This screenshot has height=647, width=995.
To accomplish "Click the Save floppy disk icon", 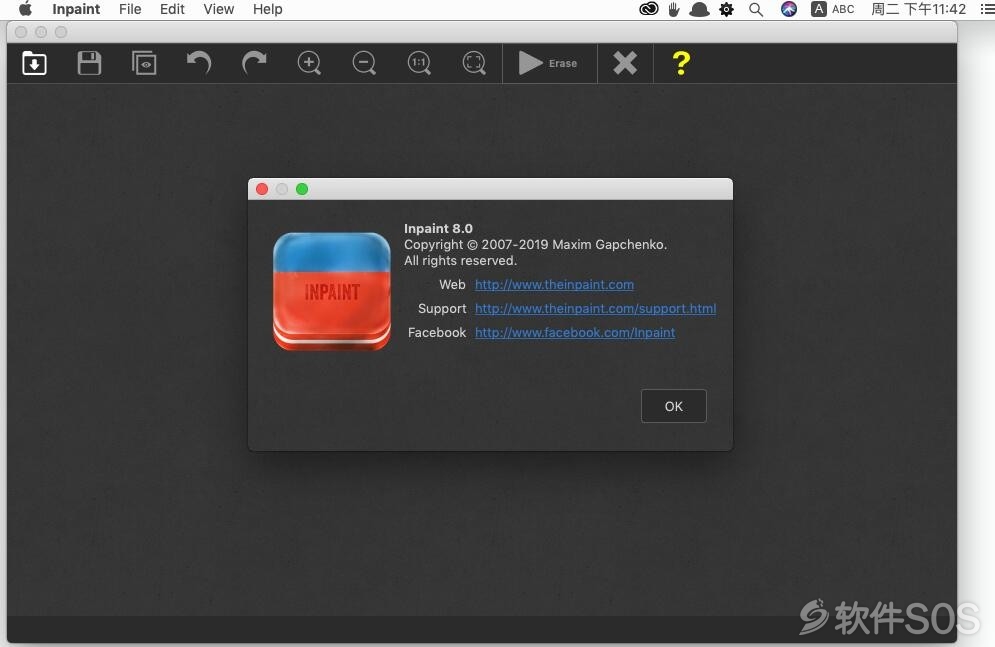I will [x=89, y=63].
